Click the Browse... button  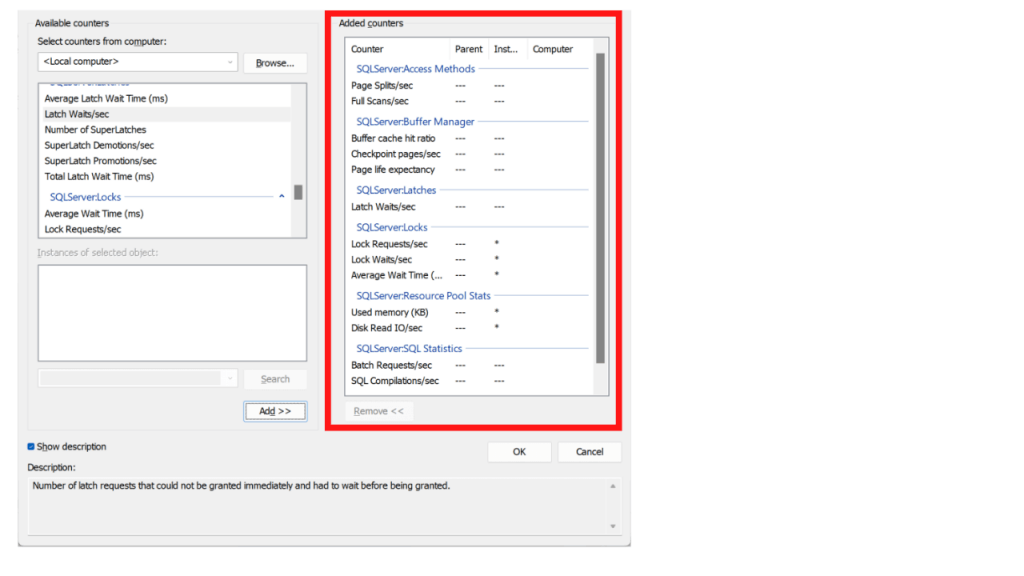click(275, 63)
